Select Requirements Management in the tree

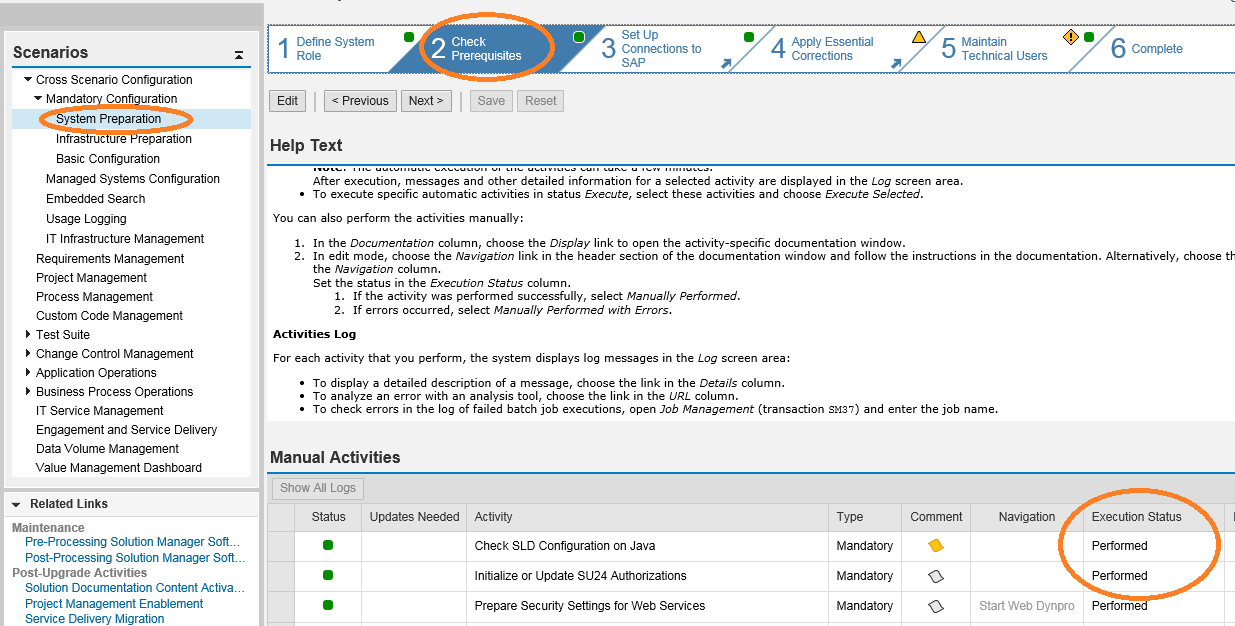(110, 259)
